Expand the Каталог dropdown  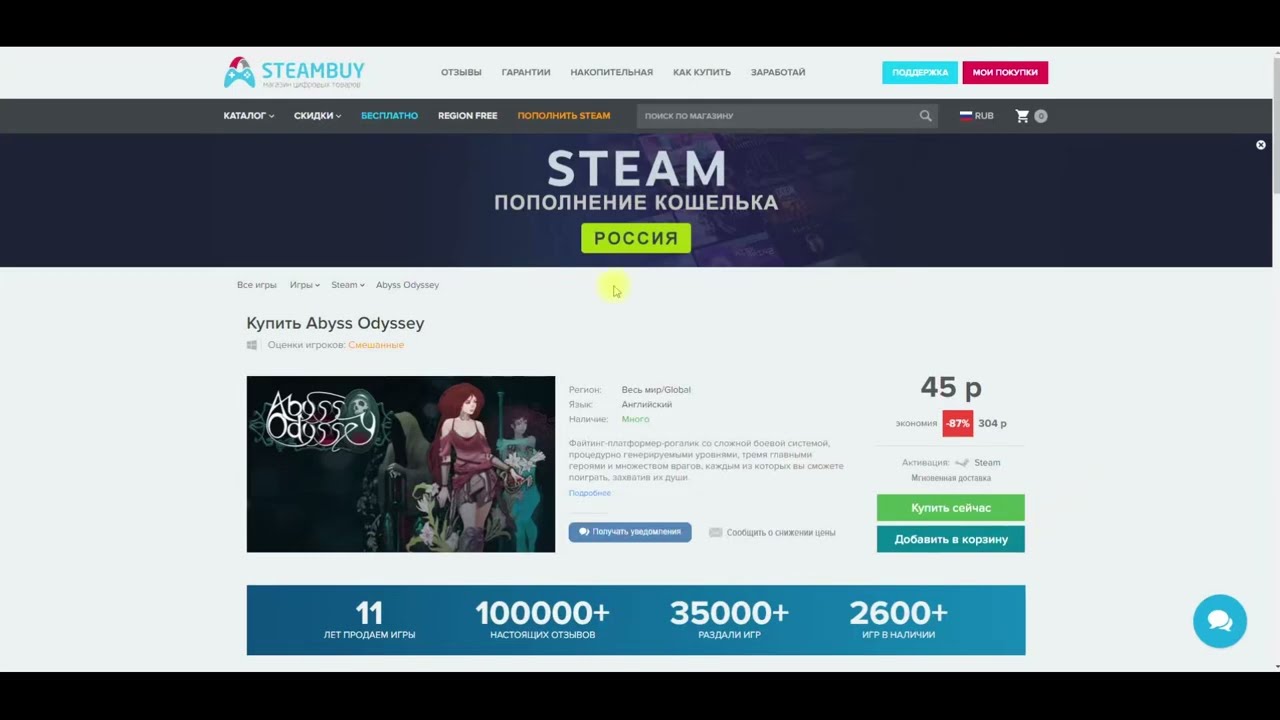point(249,116)
